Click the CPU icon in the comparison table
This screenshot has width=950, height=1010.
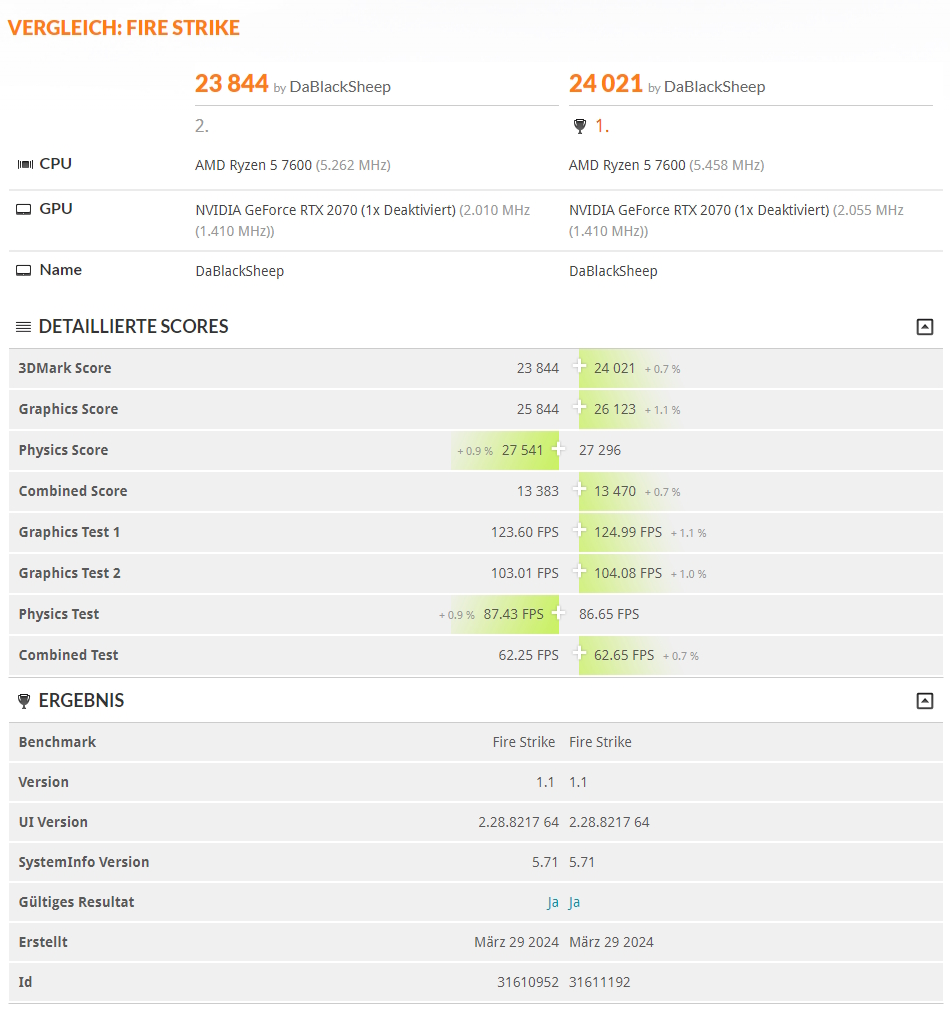tap(25, 163)
